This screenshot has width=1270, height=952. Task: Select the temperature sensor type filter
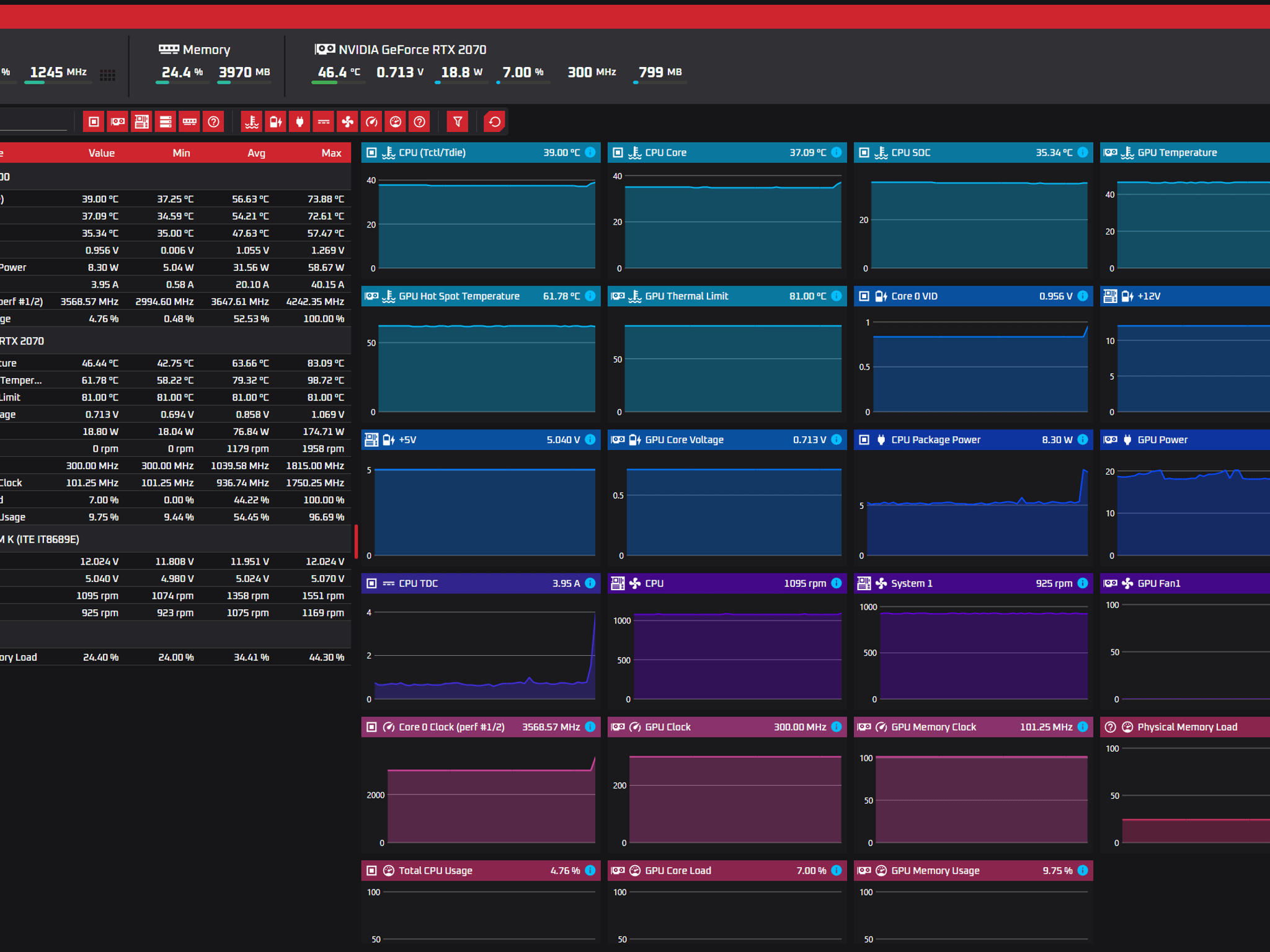tap(252, 122)
